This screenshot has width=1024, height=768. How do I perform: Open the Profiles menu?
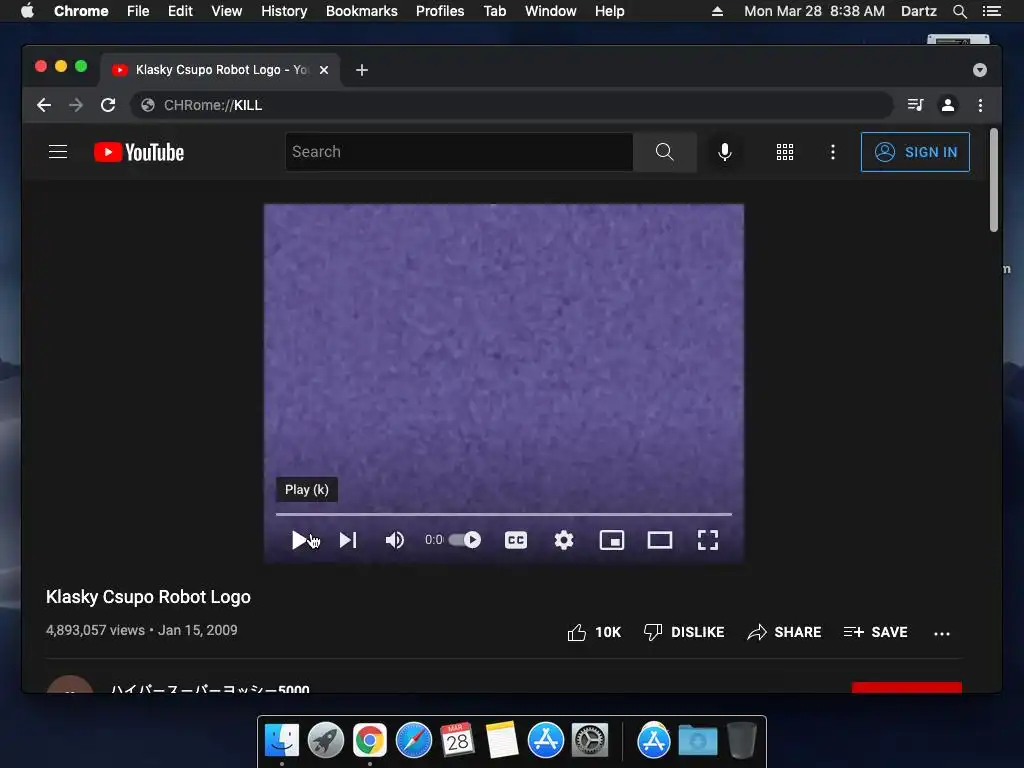[440, 11]
